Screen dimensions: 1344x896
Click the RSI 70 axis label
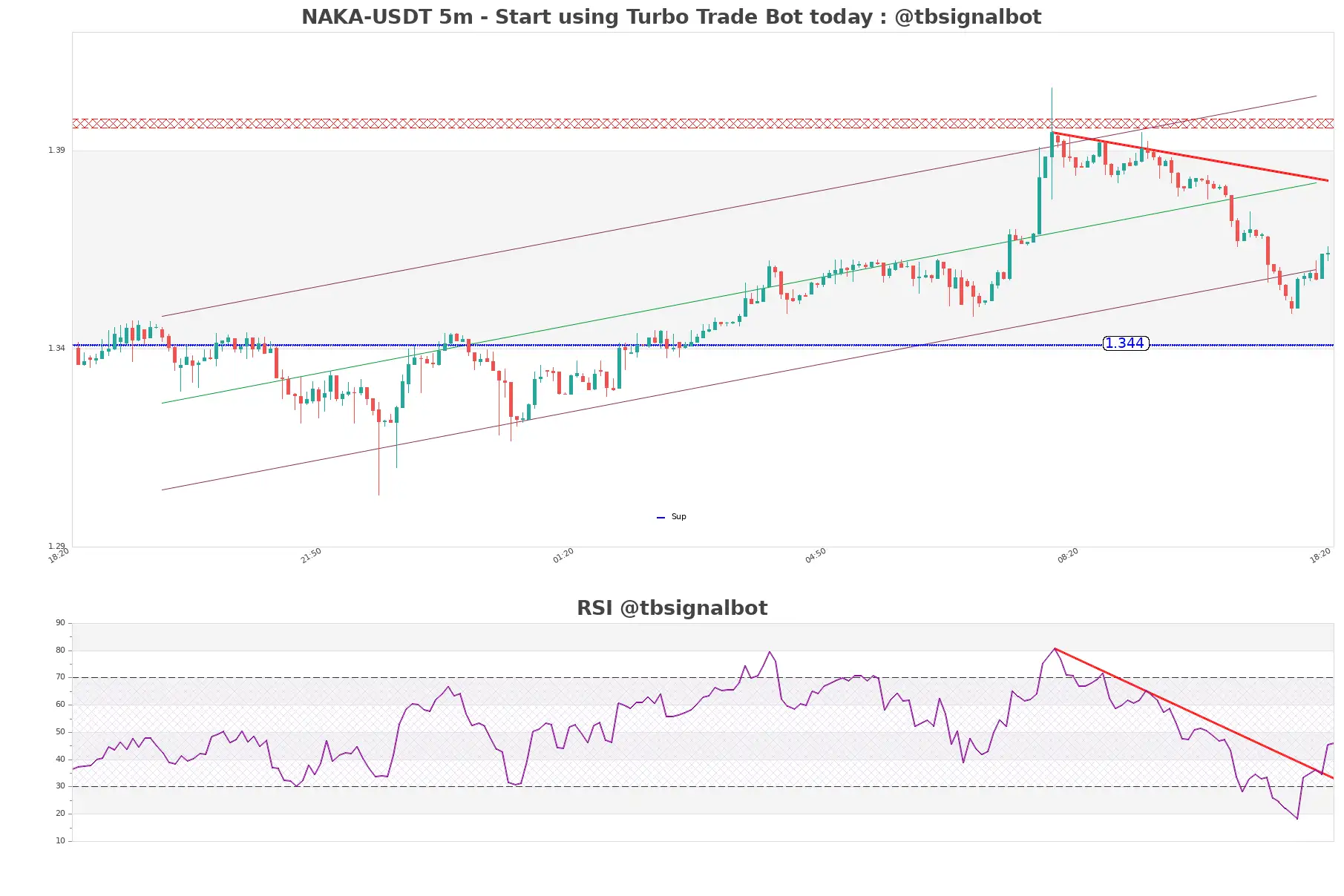60,677
